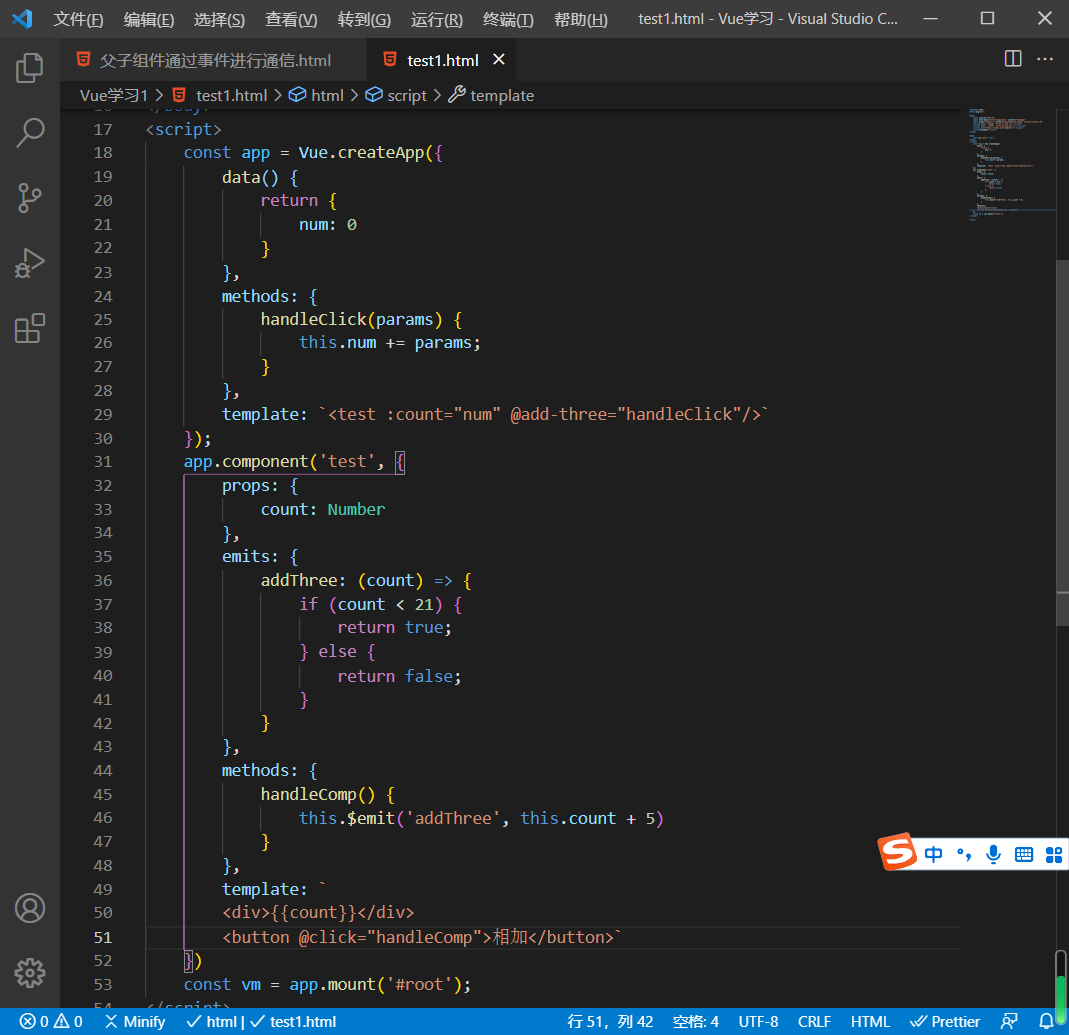
Task: Open the HTML language mode selector
Action: click(870, 1021)
